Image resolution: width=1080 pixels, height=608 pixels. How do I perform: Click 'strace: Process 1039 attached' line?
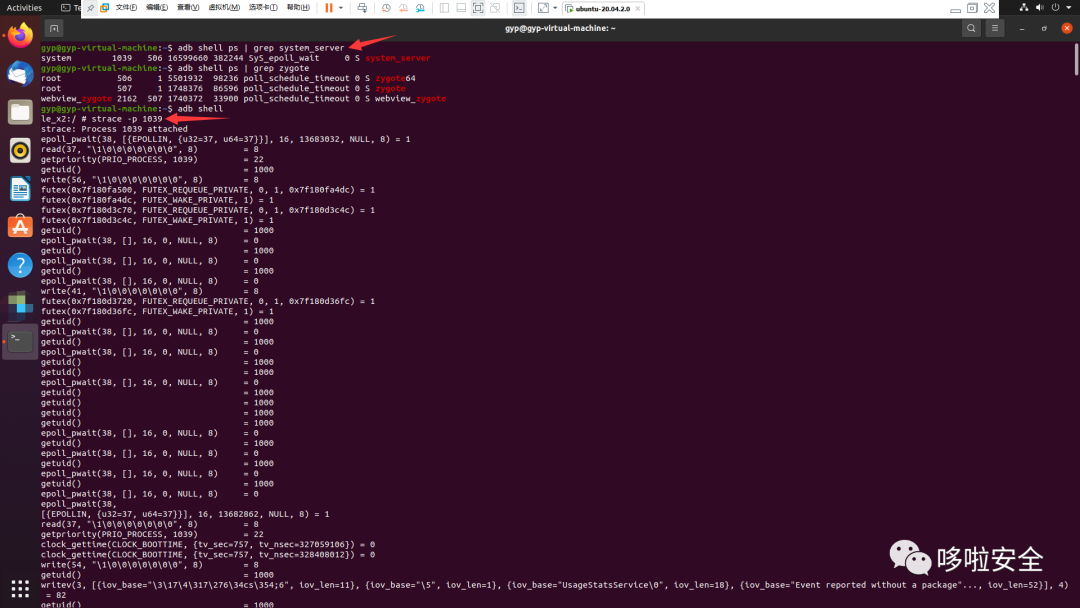(114, 129)
